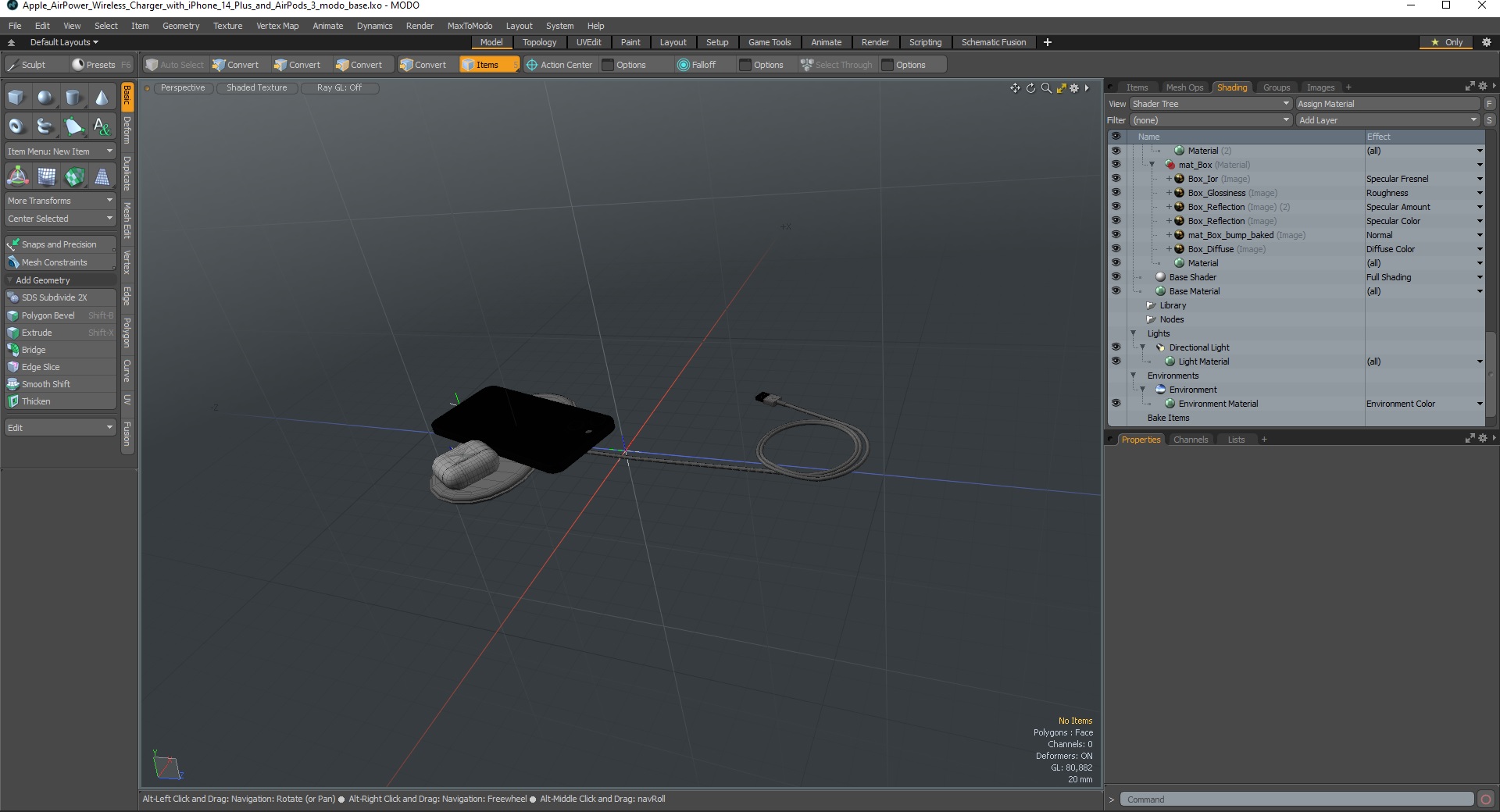Click the viewport pan (move) icon

point(1015,88)
